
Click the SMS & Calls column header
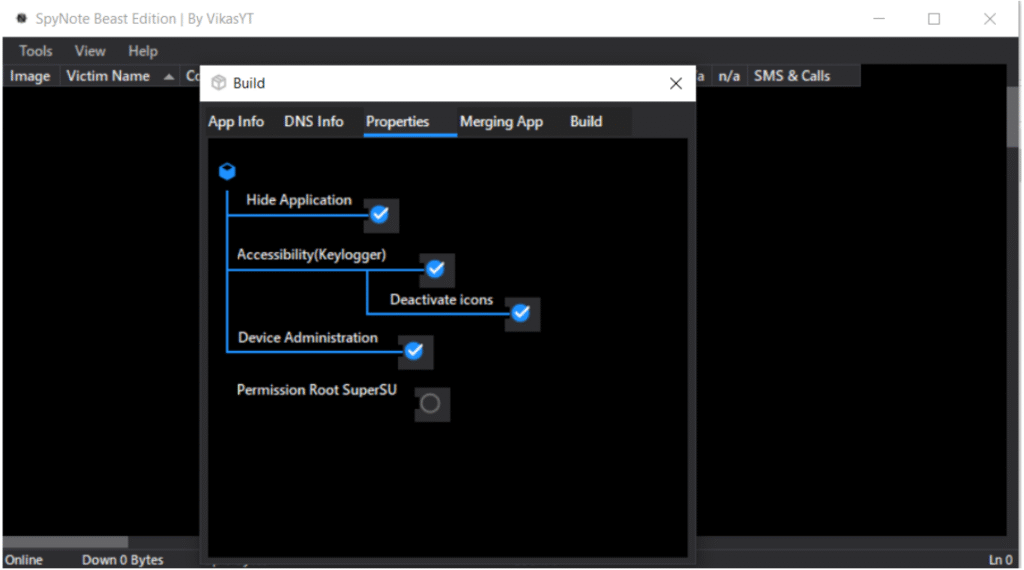coord(792,76)
